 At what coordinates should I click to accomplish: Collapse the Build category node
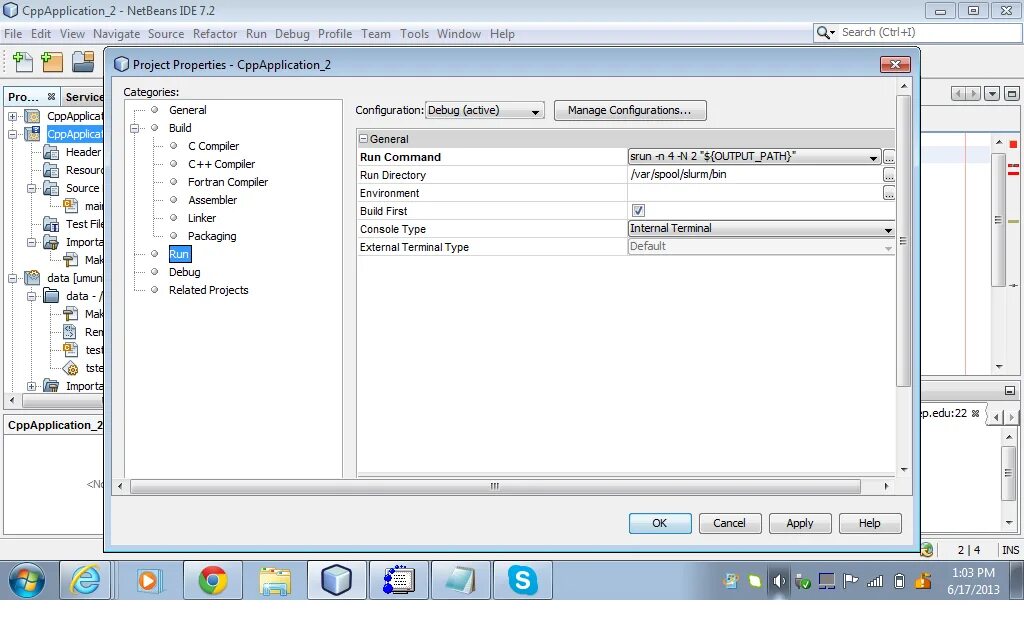pos(135,129)
